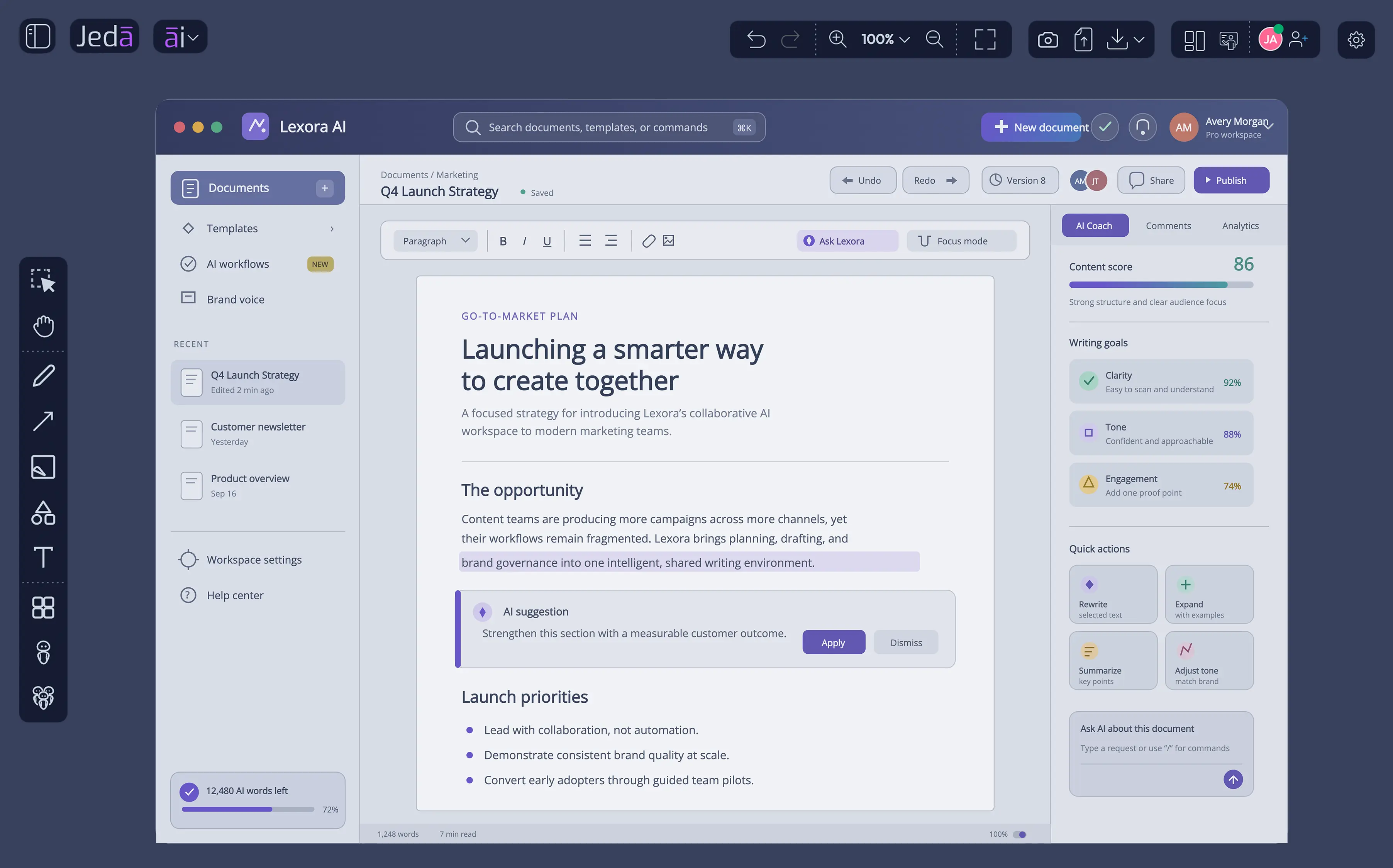
Task: Focus the Search documents field
Action: point(609,127)
